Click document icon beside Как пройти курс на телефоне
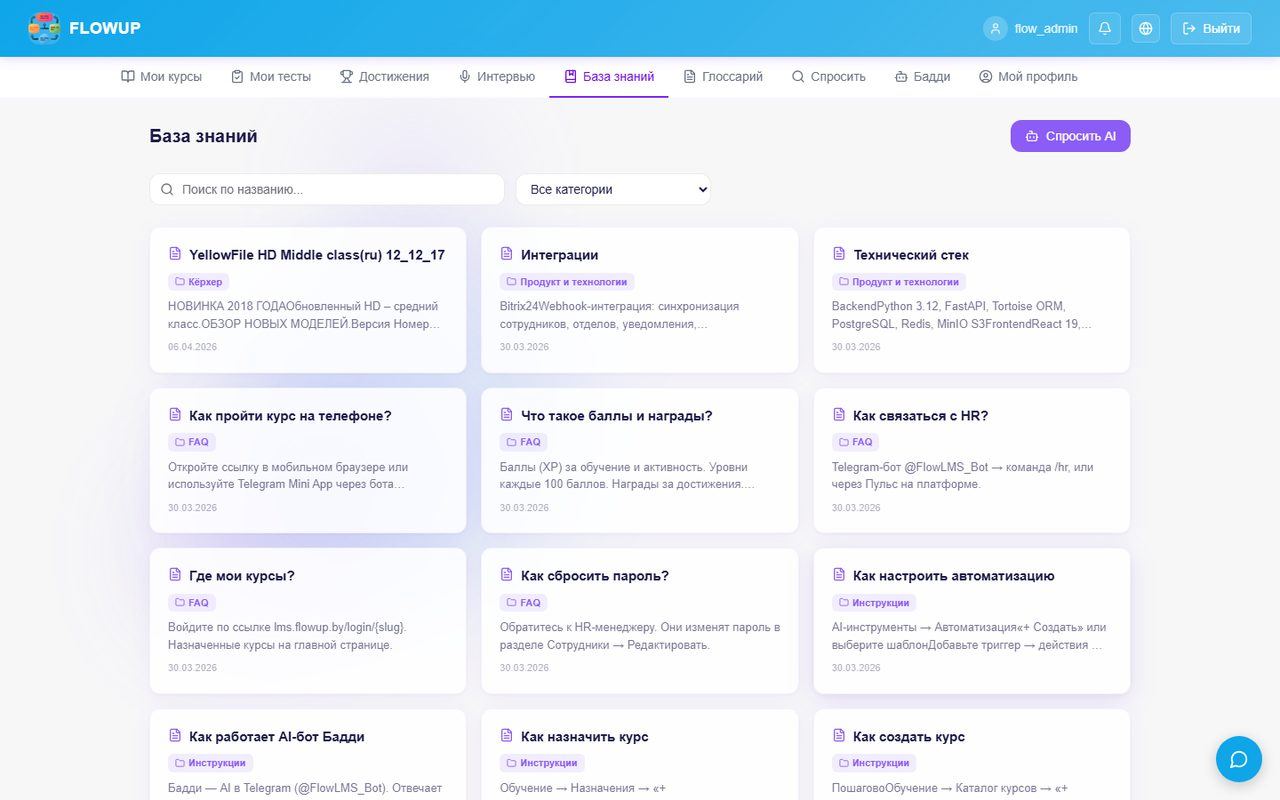The image size is (1280, 800). click(x=175, y=415)
